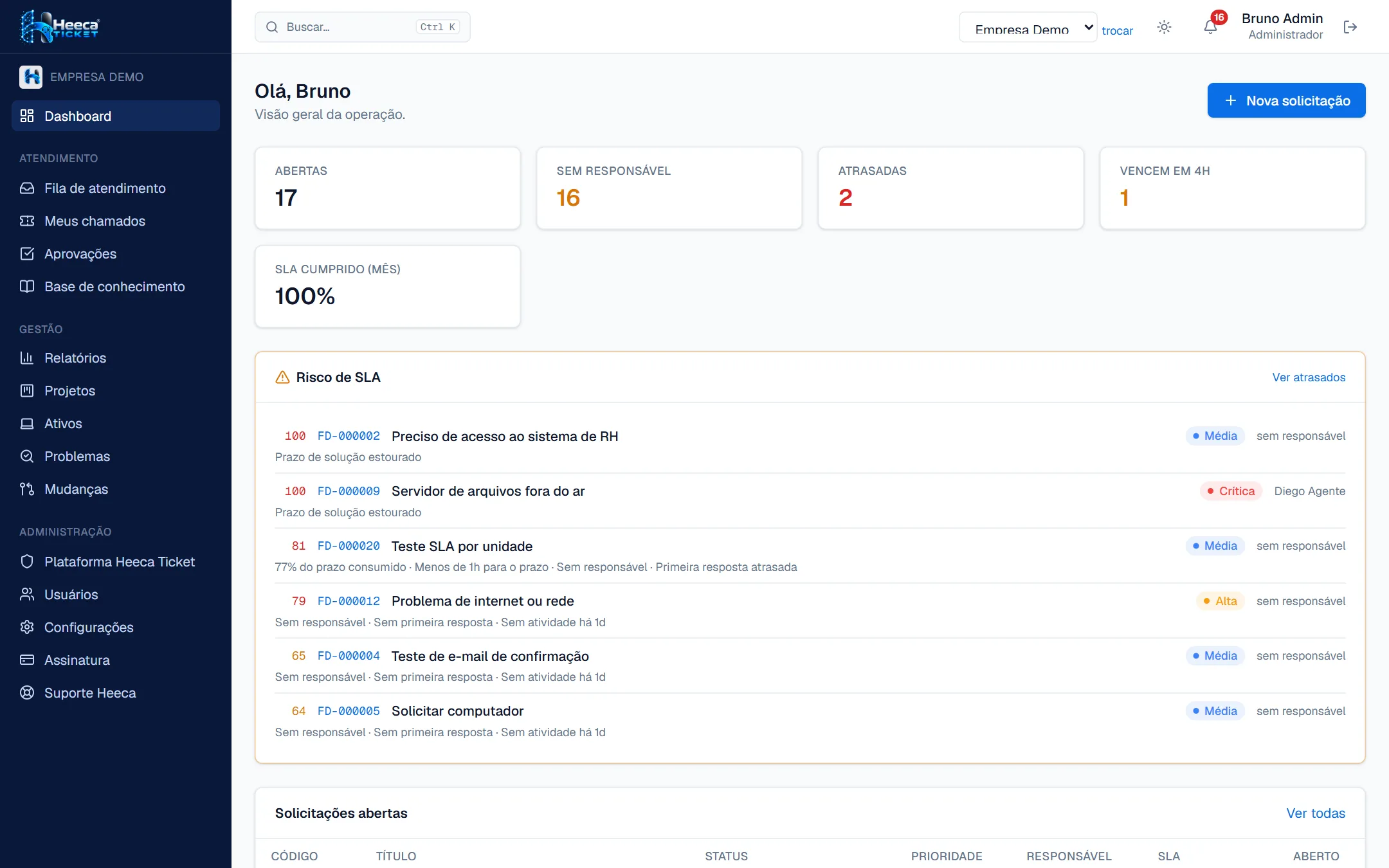Click the Fila de atendimento inbox icon

[x=27, y=188]
